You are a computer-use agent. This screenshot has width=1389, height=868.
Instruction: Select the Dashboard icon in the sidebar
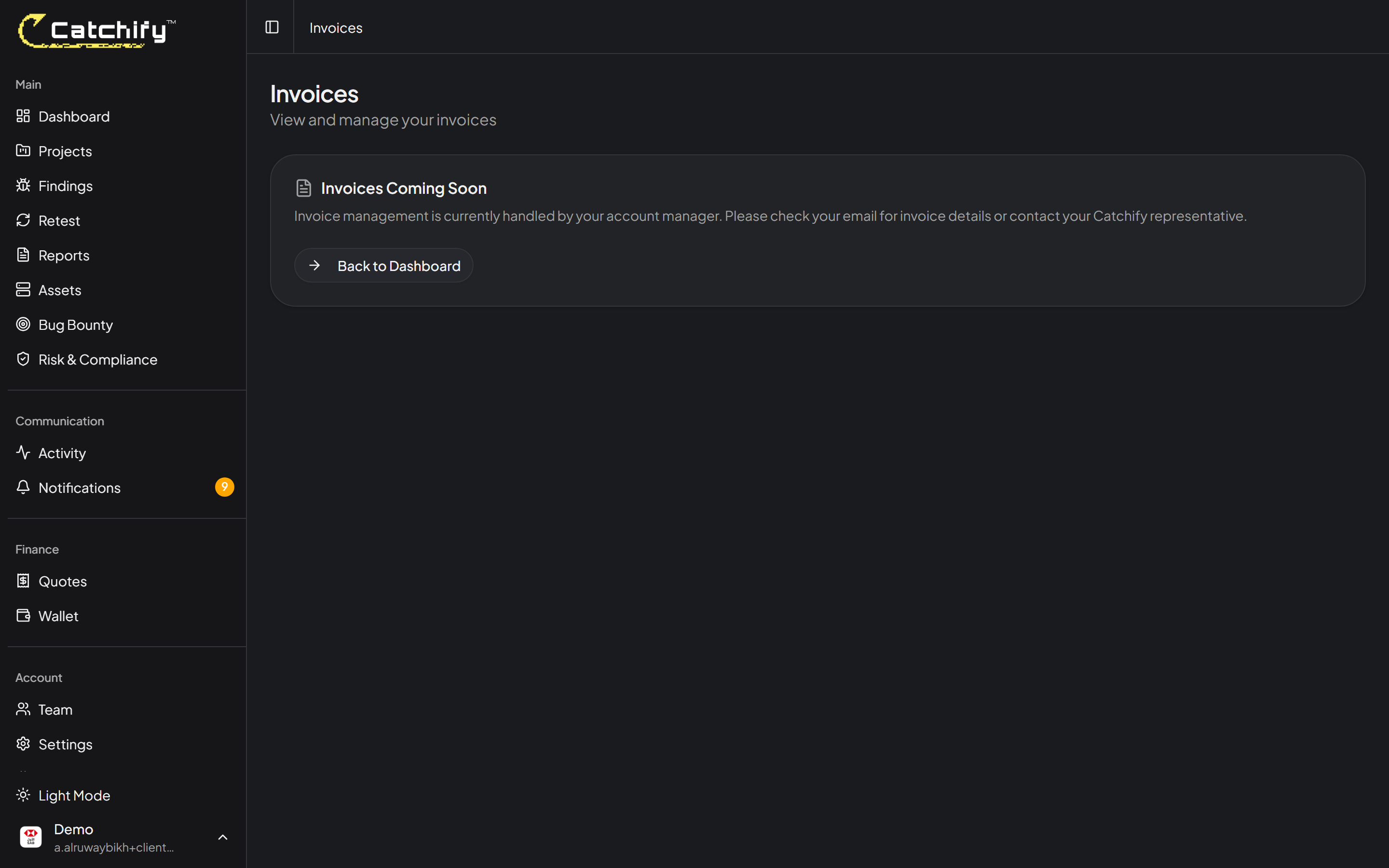coord(23,115)
